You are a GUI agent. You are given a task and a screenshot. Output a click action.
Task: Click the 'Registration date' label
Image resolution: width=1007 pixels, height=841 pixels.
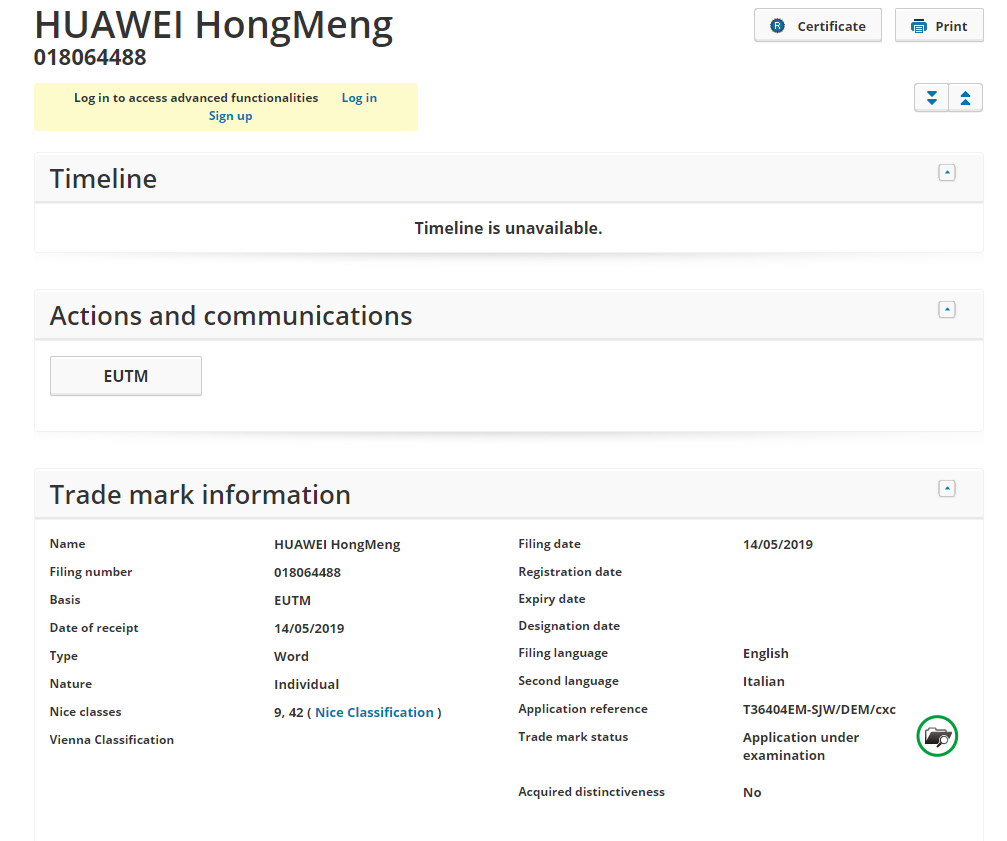570,571
